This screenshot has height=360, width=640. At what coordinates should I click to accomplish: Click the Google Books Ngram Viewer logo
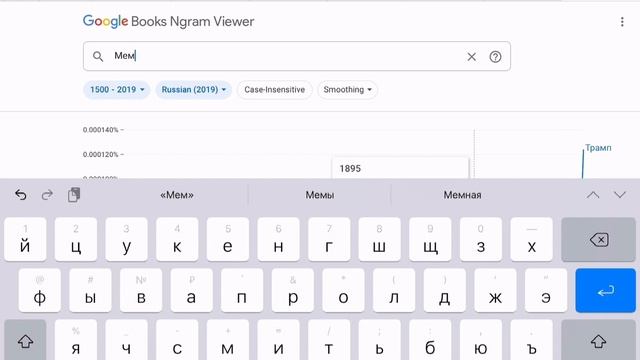[168, 21]
